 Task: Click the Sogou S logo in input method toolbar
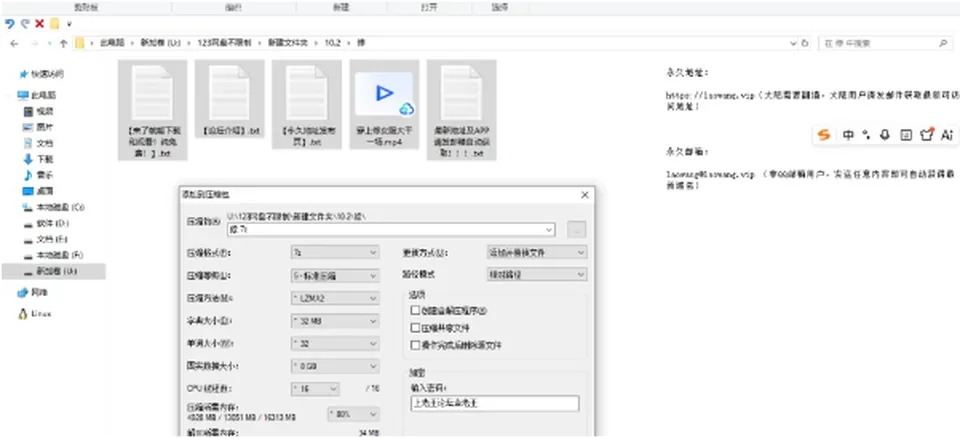click(824, 135)
